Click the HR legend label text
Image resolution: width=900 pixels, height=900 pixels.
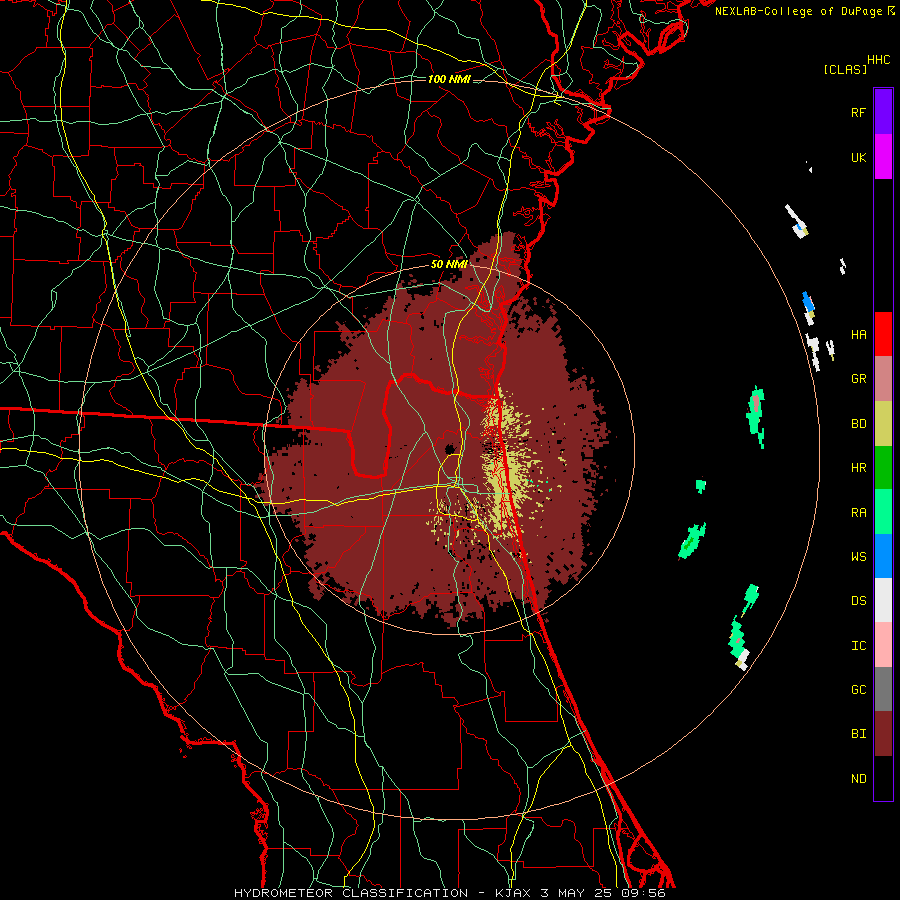[x=858, y=468]
